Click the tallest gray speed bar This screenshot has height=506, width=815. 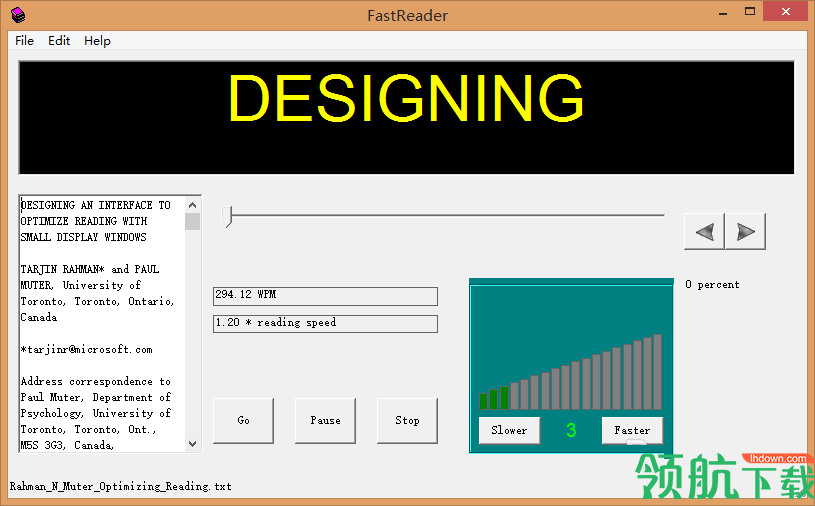pyautogui.click(x=658, y=371)
